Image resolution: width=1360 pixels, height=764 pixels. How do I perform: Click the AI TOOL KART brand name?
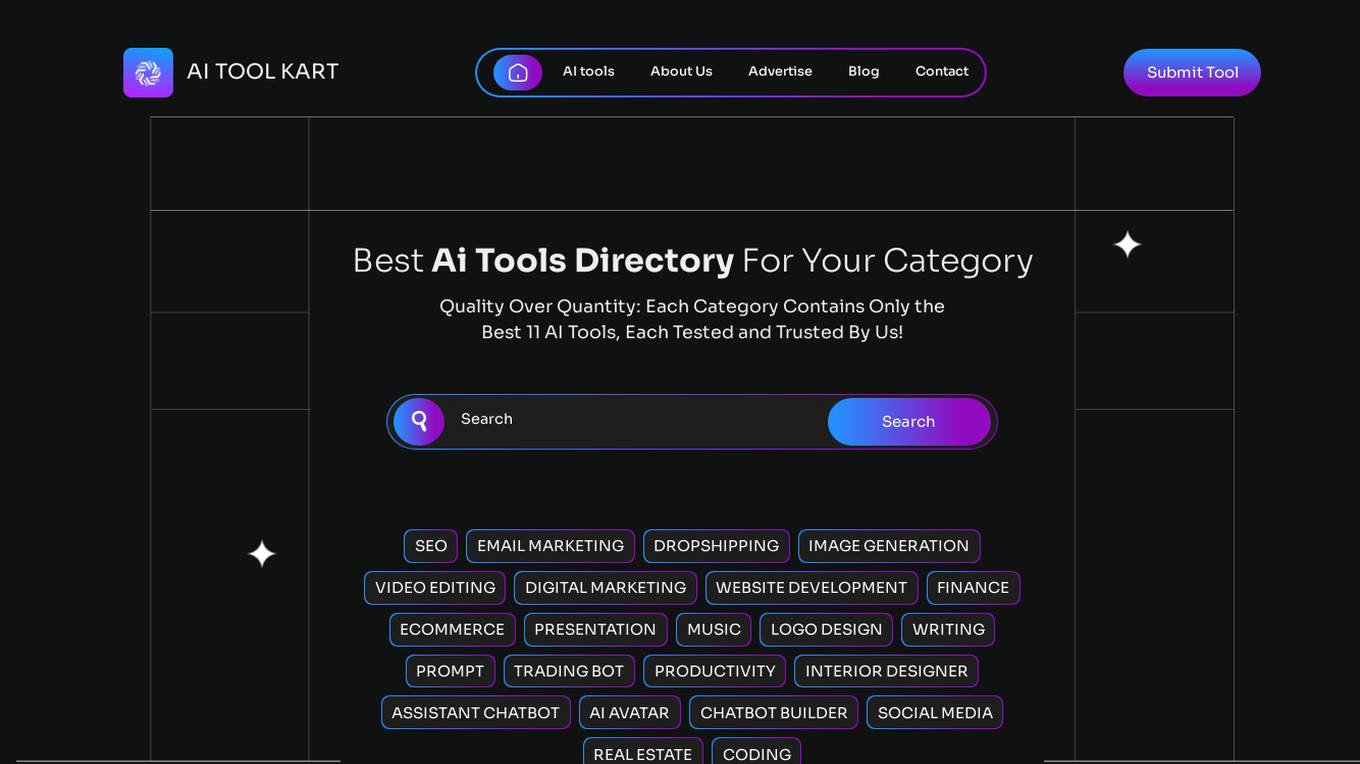point(263,71)
